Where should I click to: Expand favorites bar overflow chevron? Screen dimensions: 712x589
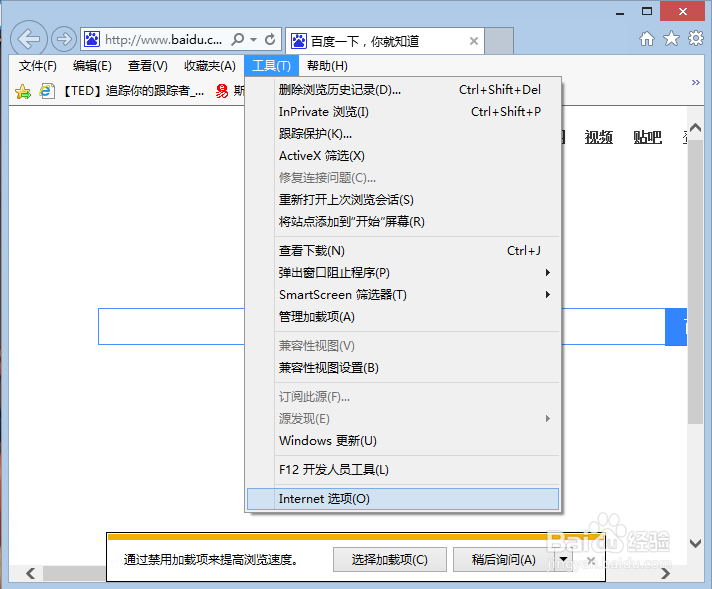coord(696,83)
